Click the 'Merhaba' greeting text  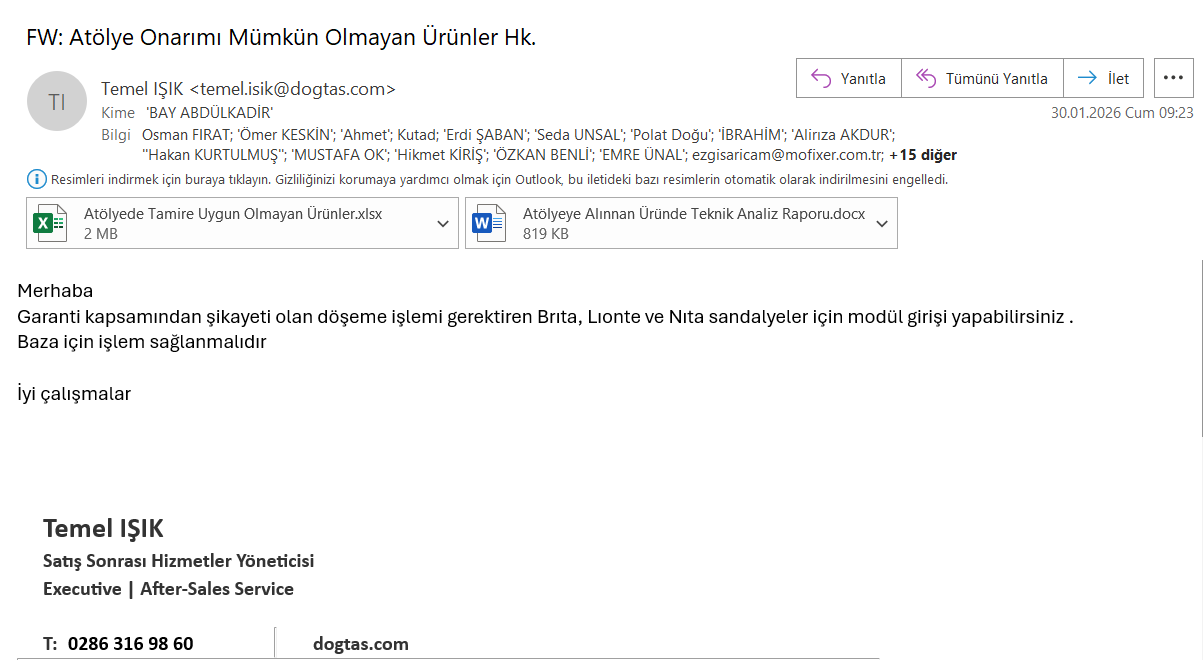(x=55, y=291)
